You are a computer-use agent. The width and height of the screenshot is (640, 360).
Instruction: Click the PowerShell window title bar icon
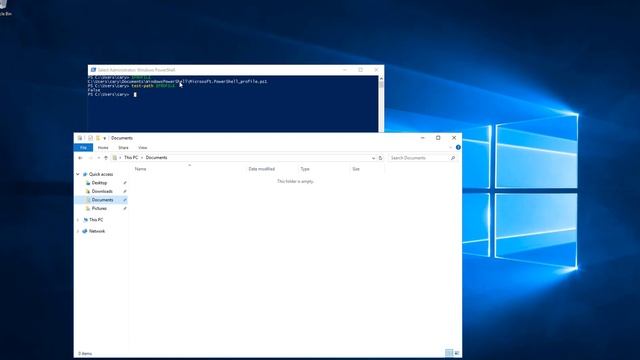click(93, 70)
